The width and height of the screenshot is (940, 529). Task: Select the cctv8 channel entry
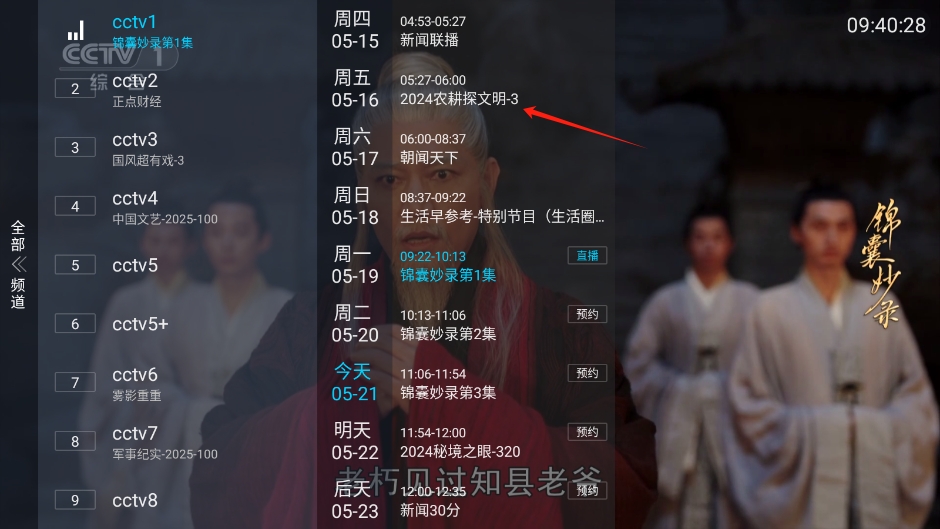point(135,500)
